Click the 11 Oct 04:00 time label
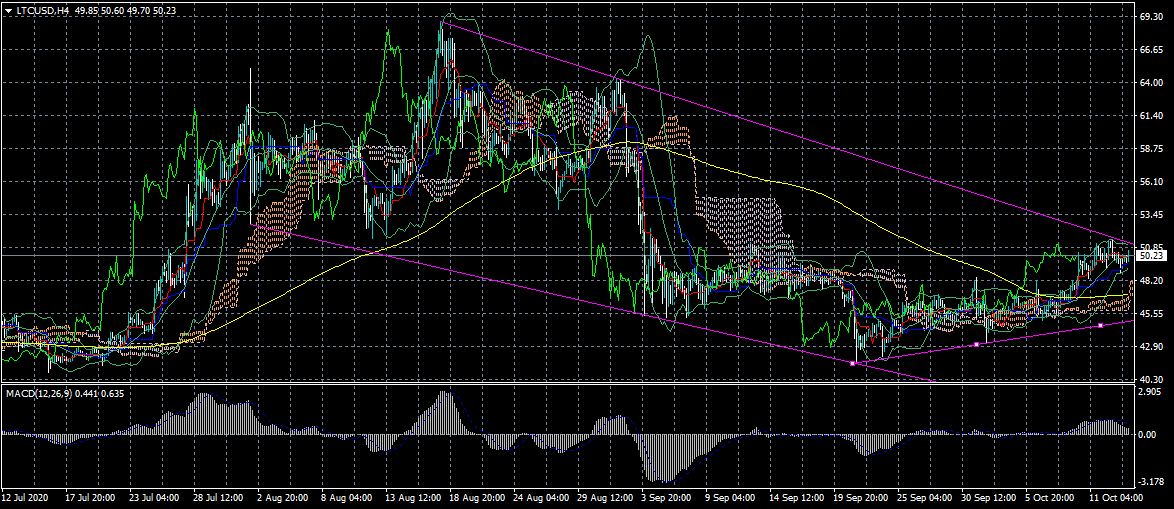The height and width of the screenshot is (509, 1174). point(1116,497)
